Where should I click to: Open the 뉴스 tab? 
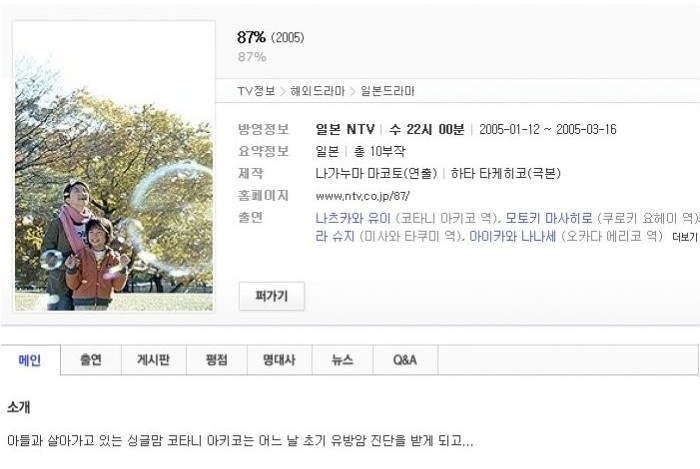(x=342, y=360)
